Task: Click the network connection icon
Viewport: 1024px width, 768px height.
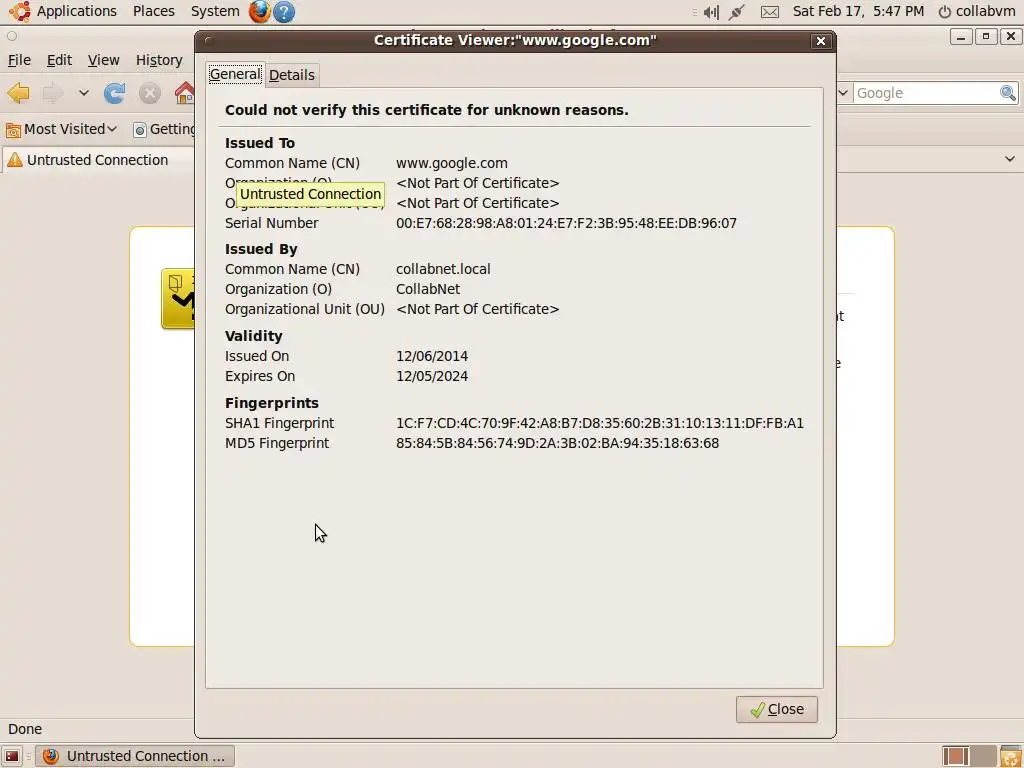Action: click(x=737, y=12)
